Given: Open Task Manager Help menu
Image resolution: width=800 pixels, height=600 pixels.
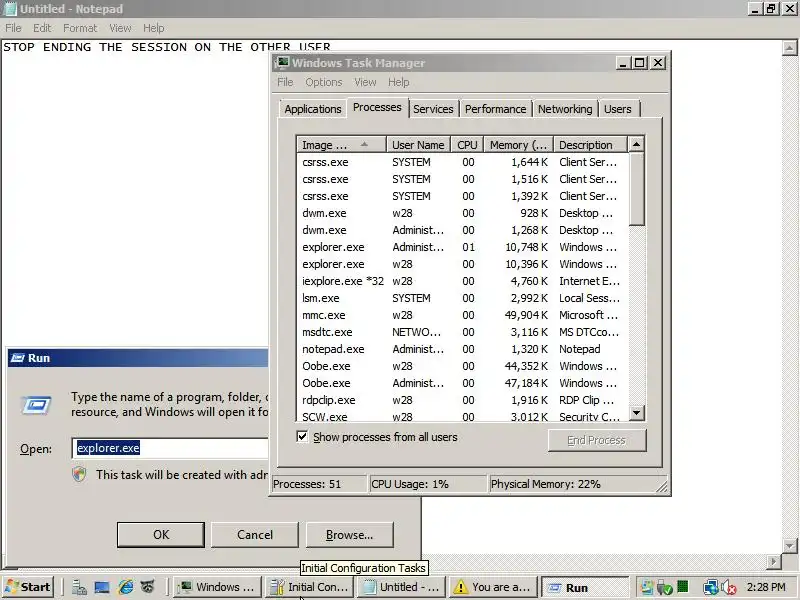Looking at the screenshot, I should pos(398,82).
